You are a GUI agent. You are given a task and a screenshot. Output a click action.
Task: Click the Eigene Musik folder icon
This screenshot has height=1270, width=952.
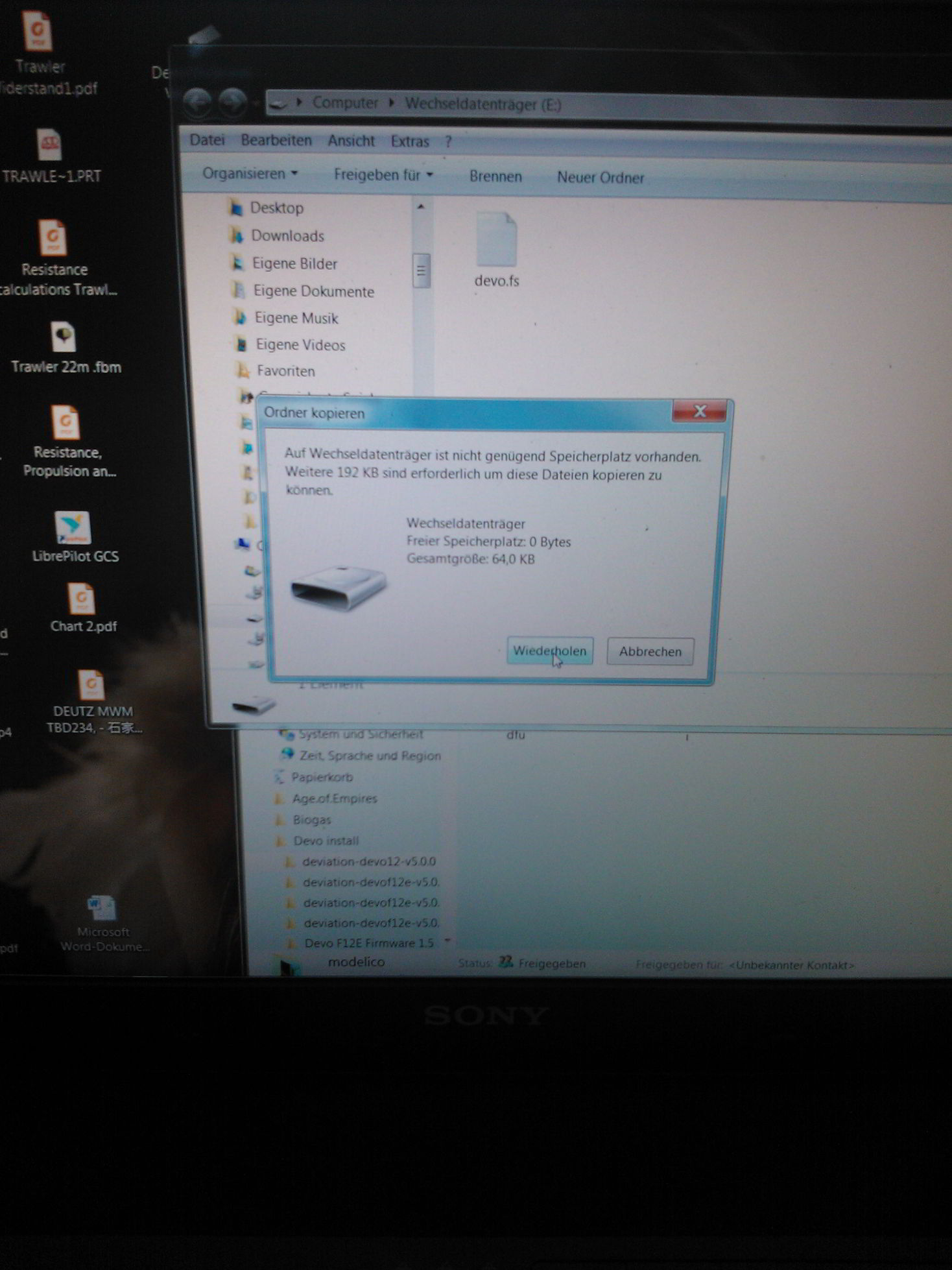[x=240, y=318]
